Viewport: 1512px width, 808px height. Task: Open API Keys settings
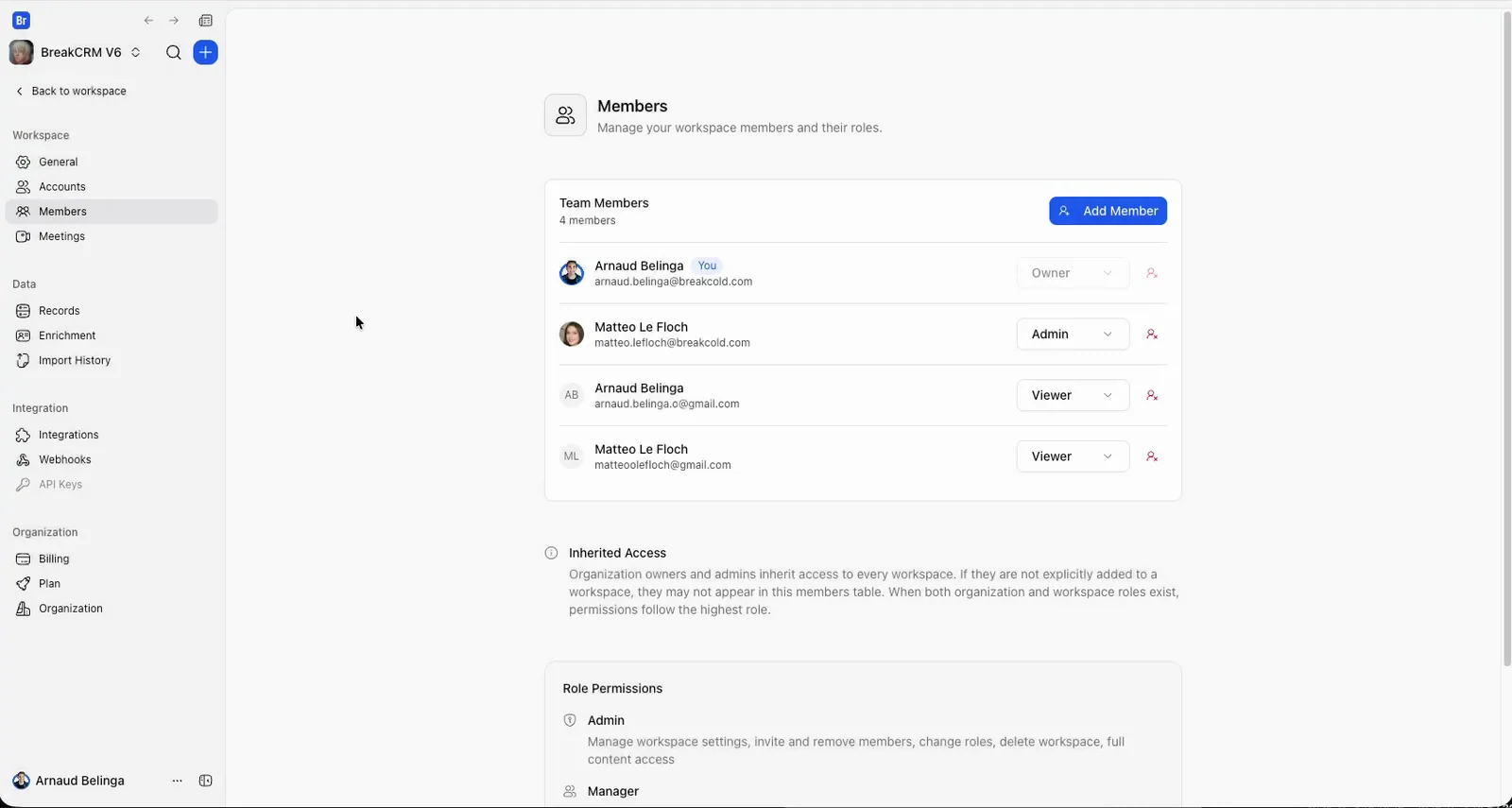[112, 485]
